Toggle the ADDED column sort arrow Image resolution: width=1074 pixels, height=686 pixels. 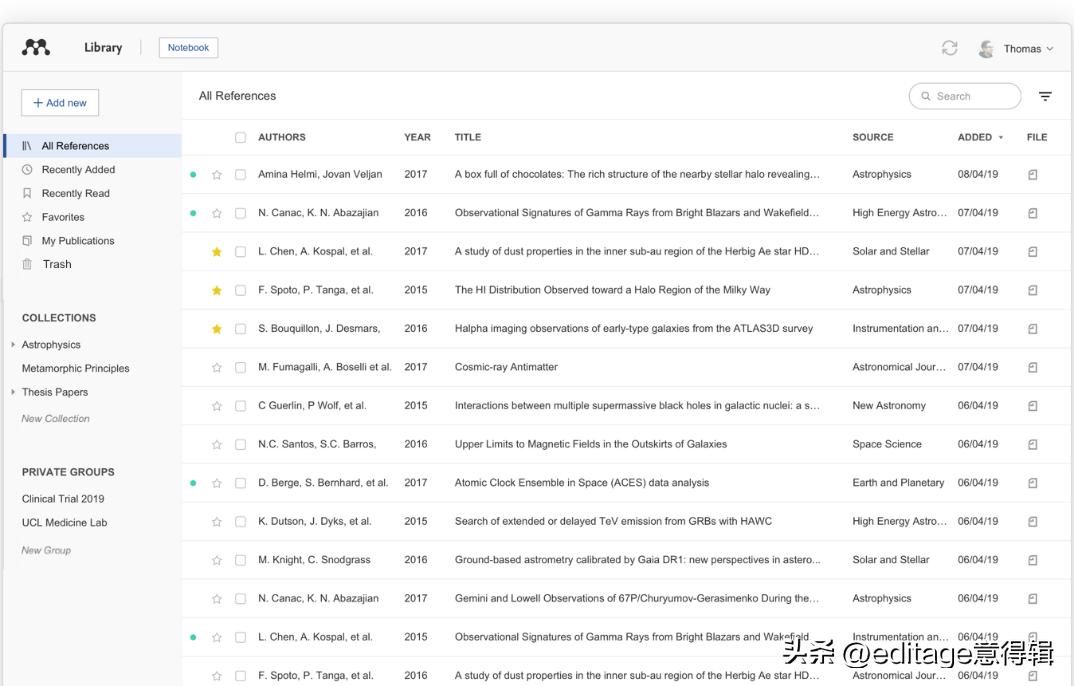(1001, 138)
